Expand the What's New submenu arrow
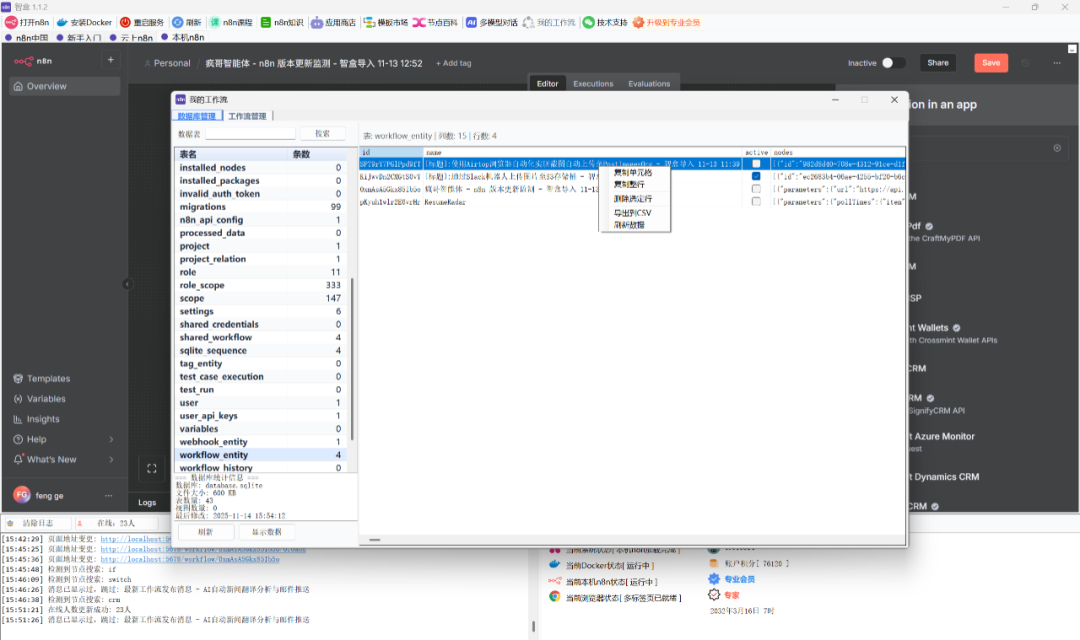The width and height of the screenshot is (1080, 640). pyautogui.click(x=111, y=460)
